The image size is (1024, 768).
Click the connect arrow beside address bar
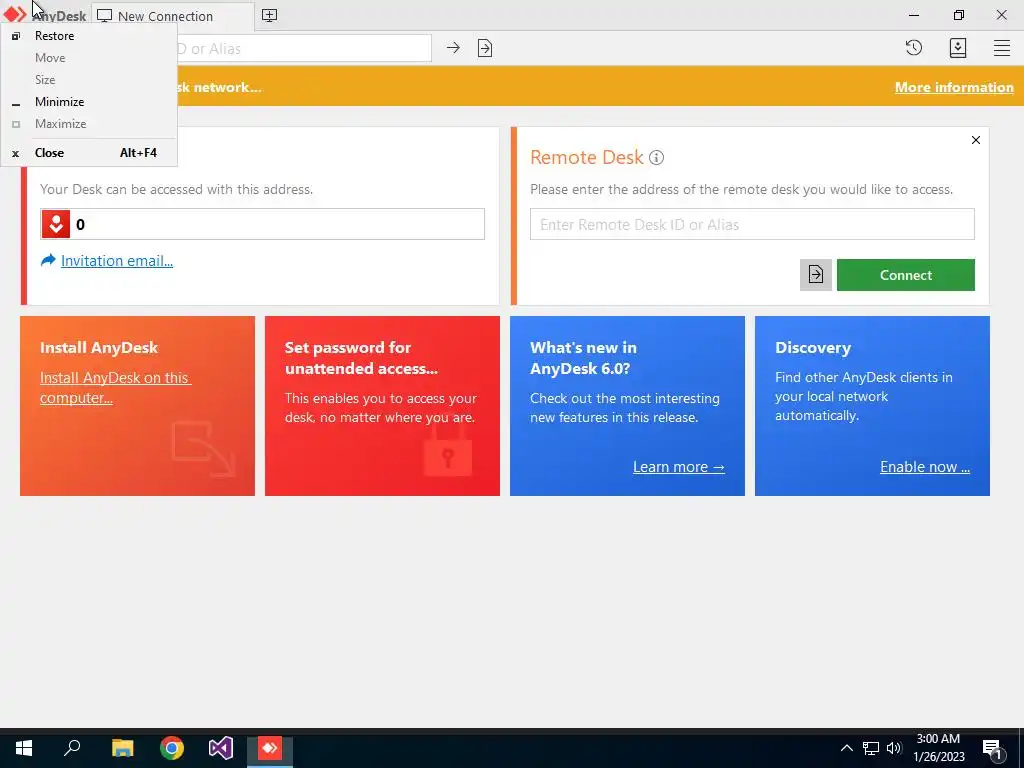coord(453,48)
